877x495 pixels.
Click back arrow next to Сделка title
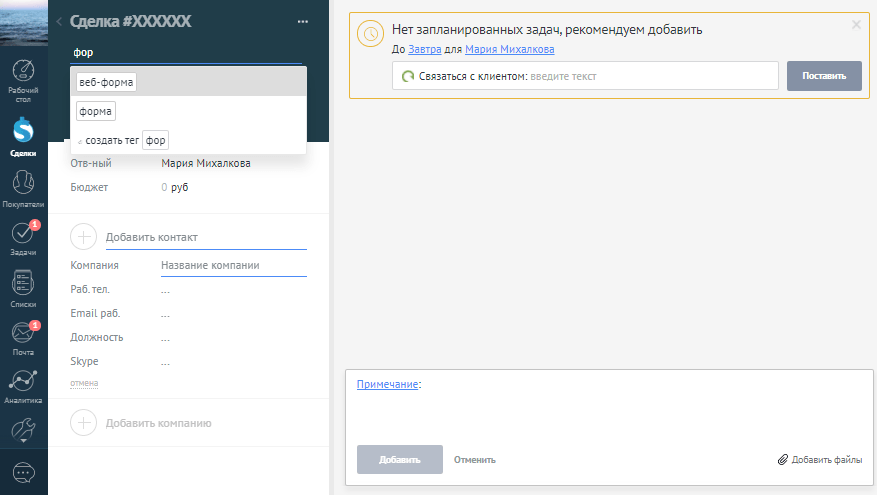click(59, 22)
